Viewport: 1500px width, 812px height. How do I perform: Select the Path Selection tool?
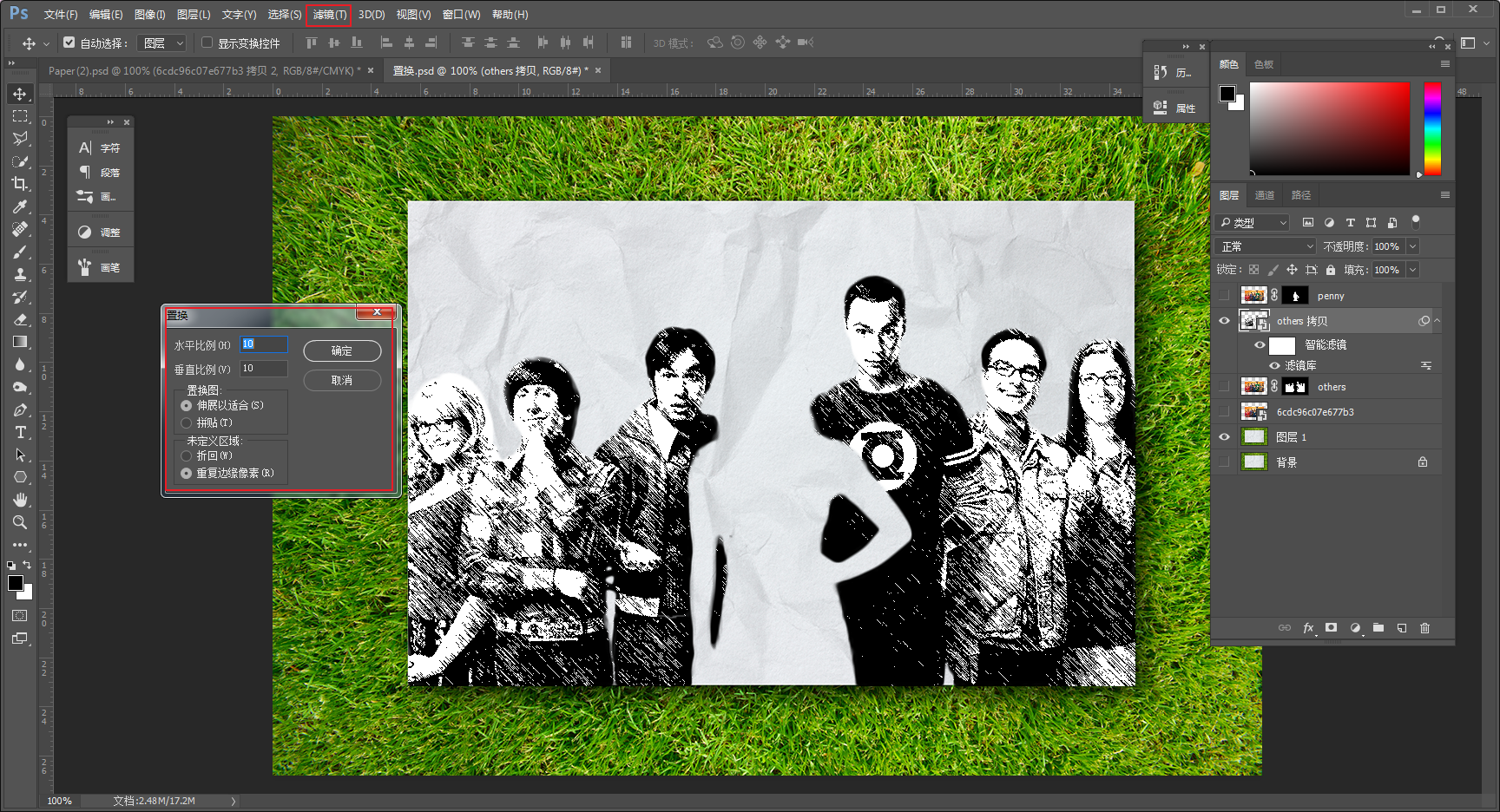(20, 455)
